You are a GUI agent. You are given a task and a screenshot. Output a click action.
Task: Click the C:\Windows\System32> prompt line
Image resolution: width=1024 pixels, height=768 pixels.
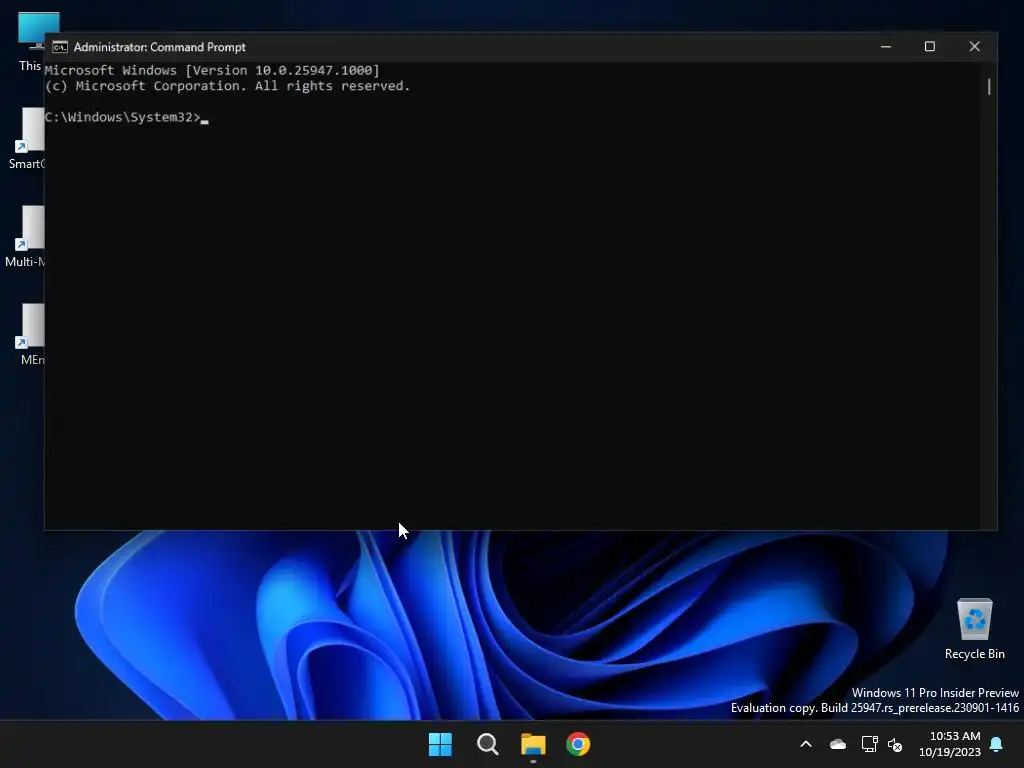(126, 118)
